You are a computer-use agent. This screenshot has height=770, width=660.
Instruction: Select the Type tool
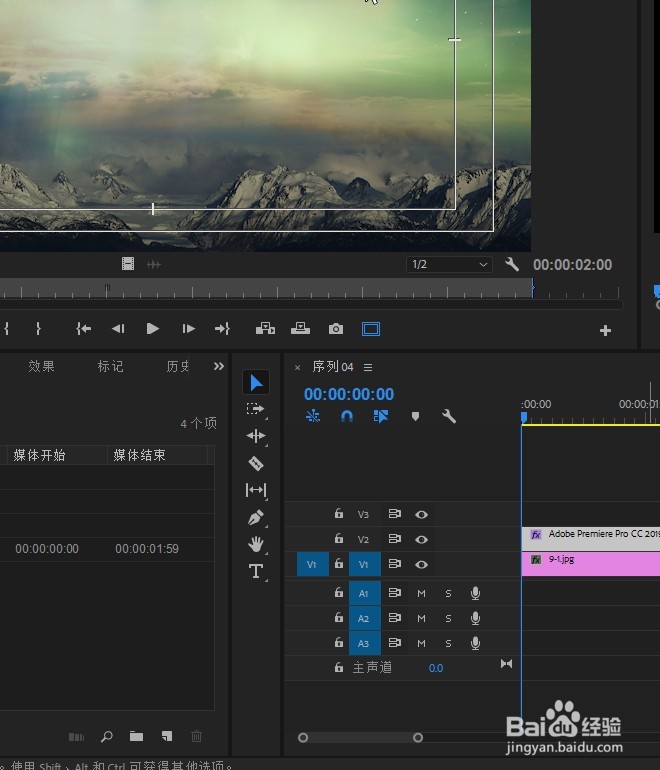coord(256,571)
